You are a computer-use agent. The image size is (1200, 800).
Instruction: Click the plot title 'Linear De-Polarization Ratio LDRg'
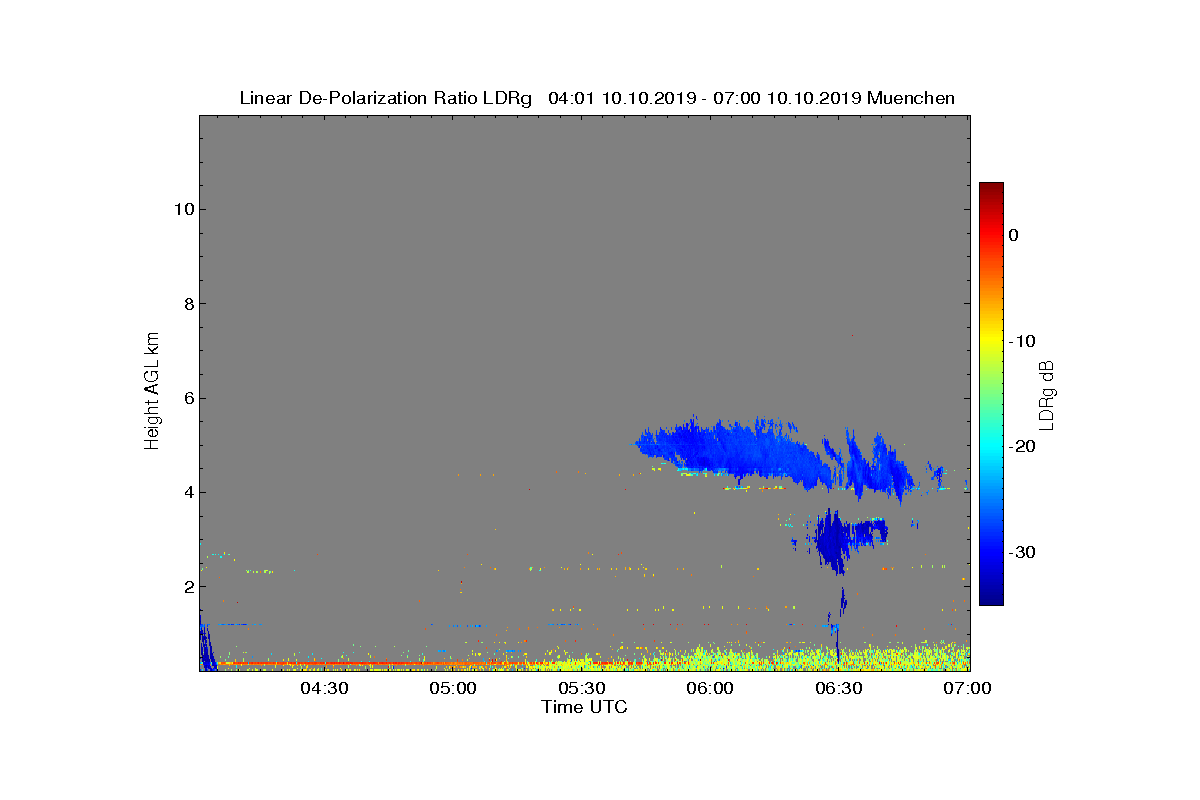(x=388, y=98)
